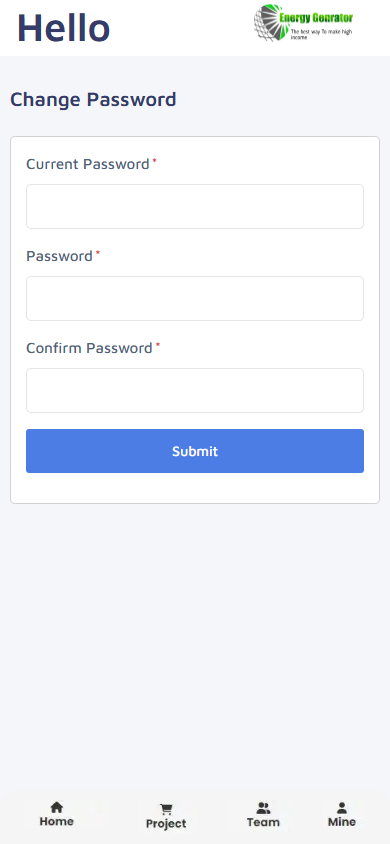Click the new Password input field
Viewport: 390px width, 844px height.
point(195,299)
